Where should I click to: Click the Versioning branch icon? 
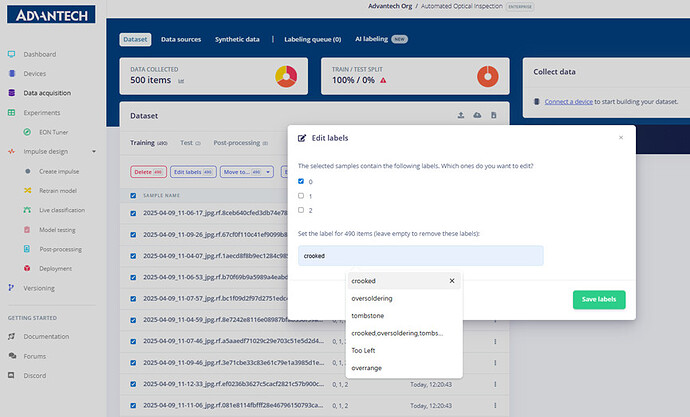pyautogui.click(x=11, y=288)
